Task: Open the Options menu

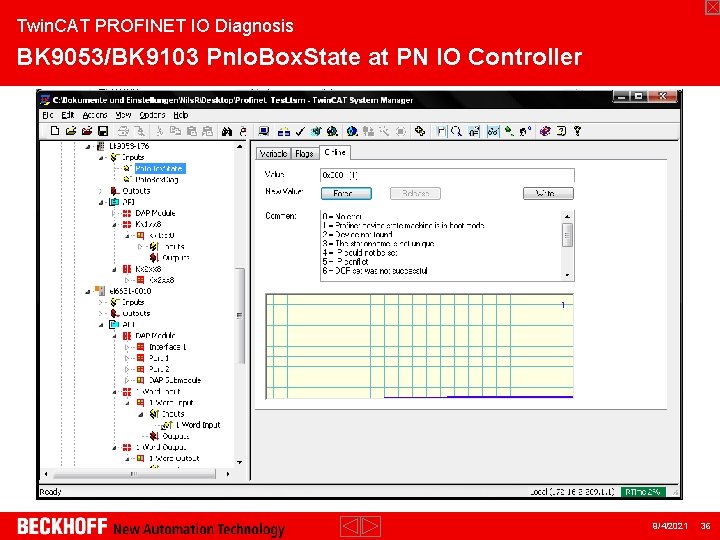Action: (x=152, y=115)
